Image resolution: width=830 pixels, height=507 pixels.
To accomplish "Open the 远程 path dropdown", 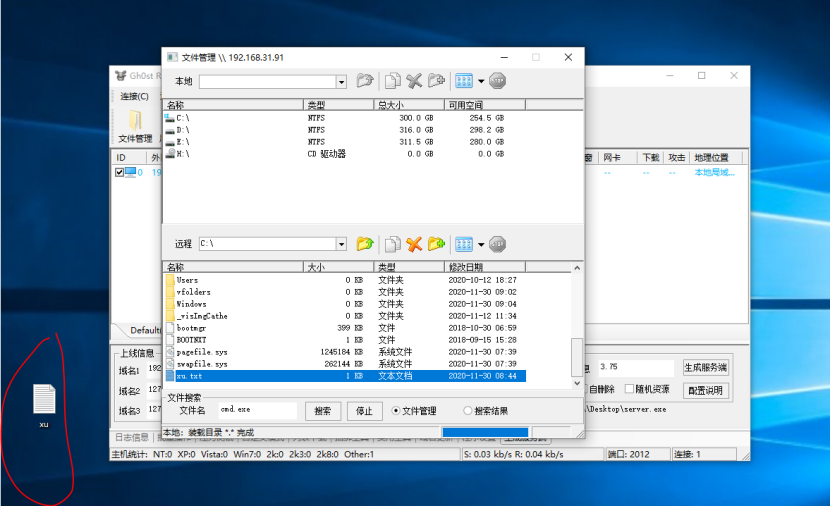I will pyautogui.click(x=341, y=244).
